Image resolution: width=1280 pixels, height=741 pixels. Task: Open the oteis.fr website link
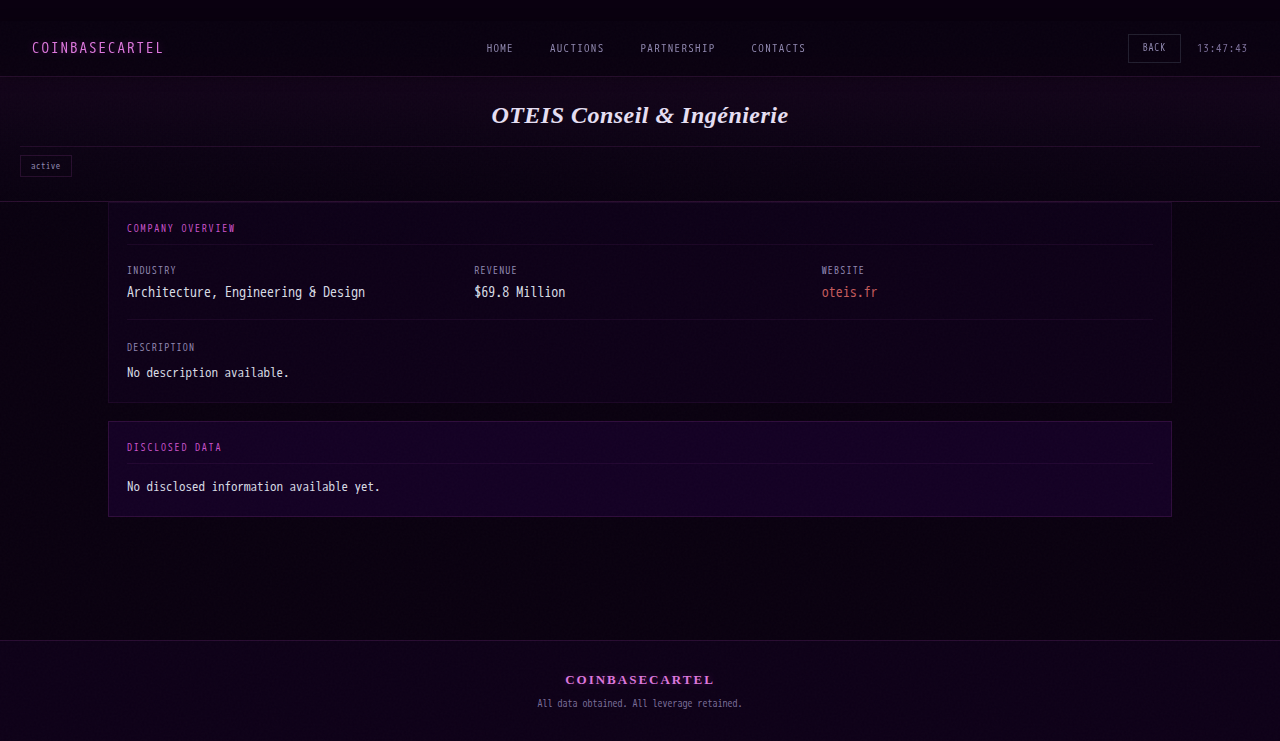849,292
